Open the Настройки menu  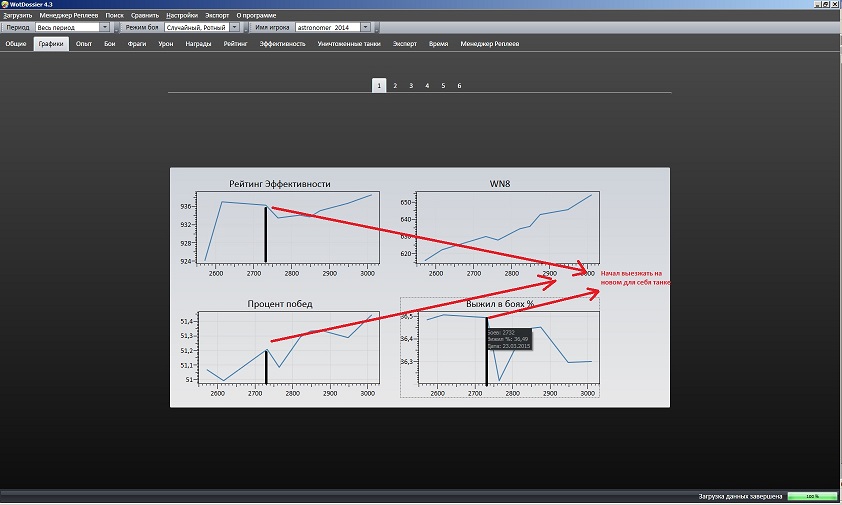tap(182, 16)
